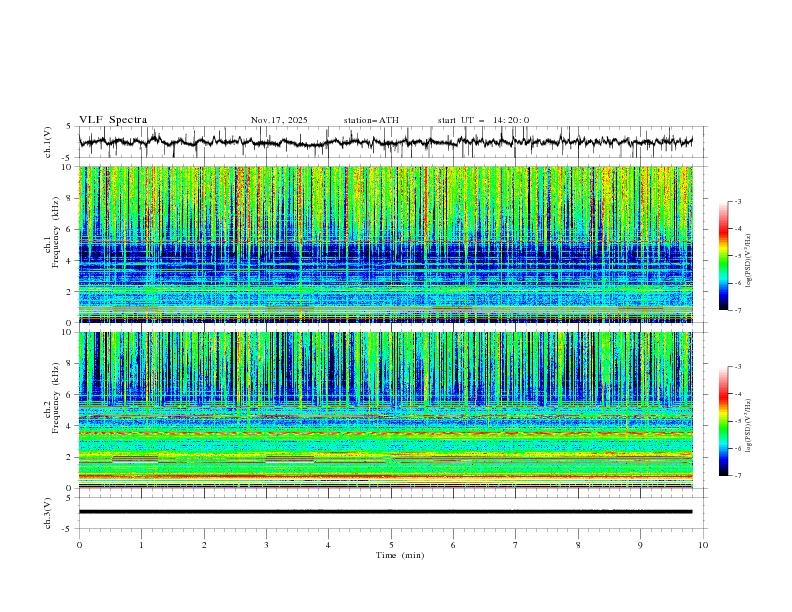Image resolution: width=792 pixels, height=612 pixels.
Task: Select the station=ATH label
Action: (371, 120)
